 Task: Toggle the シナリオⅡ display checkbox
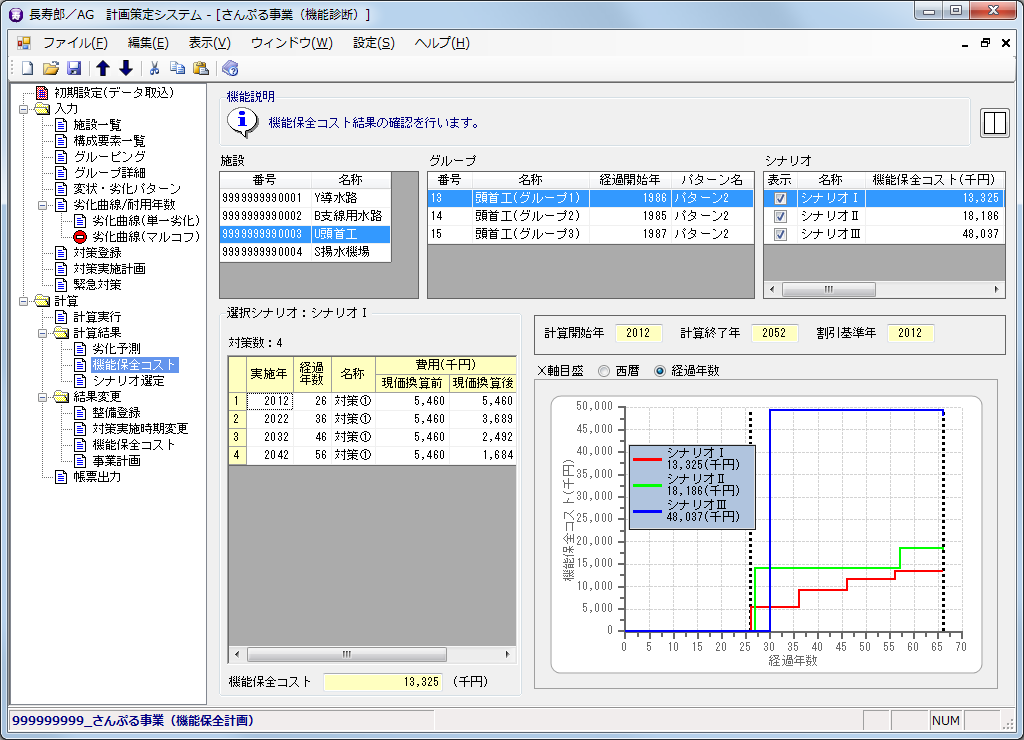point(781,216)
